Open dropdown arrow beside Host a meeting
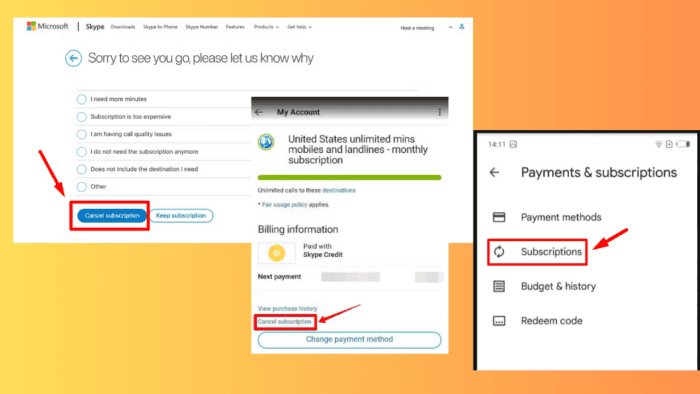The width and height of the screenshot is (700, 394). coord(450,27)
